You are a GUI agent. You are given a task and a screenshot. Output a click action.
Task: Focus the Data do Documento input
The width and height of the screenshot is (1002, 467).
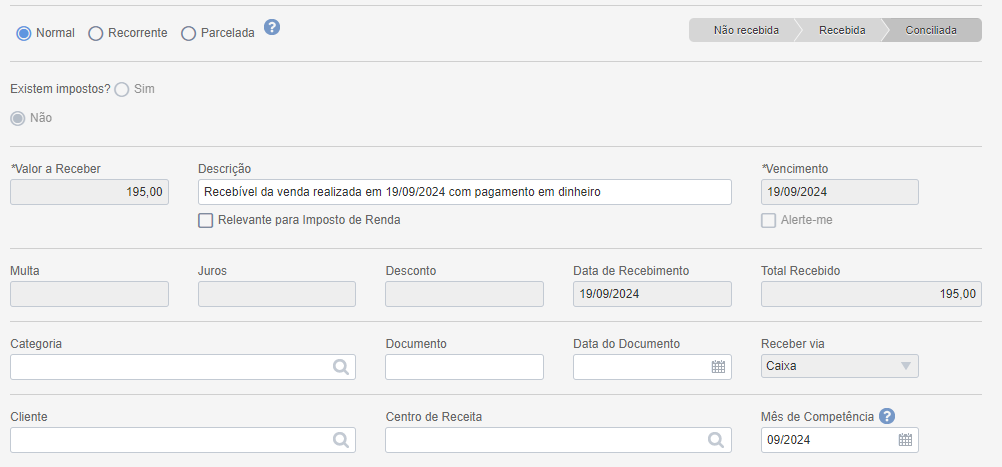[x=652, y=367]
